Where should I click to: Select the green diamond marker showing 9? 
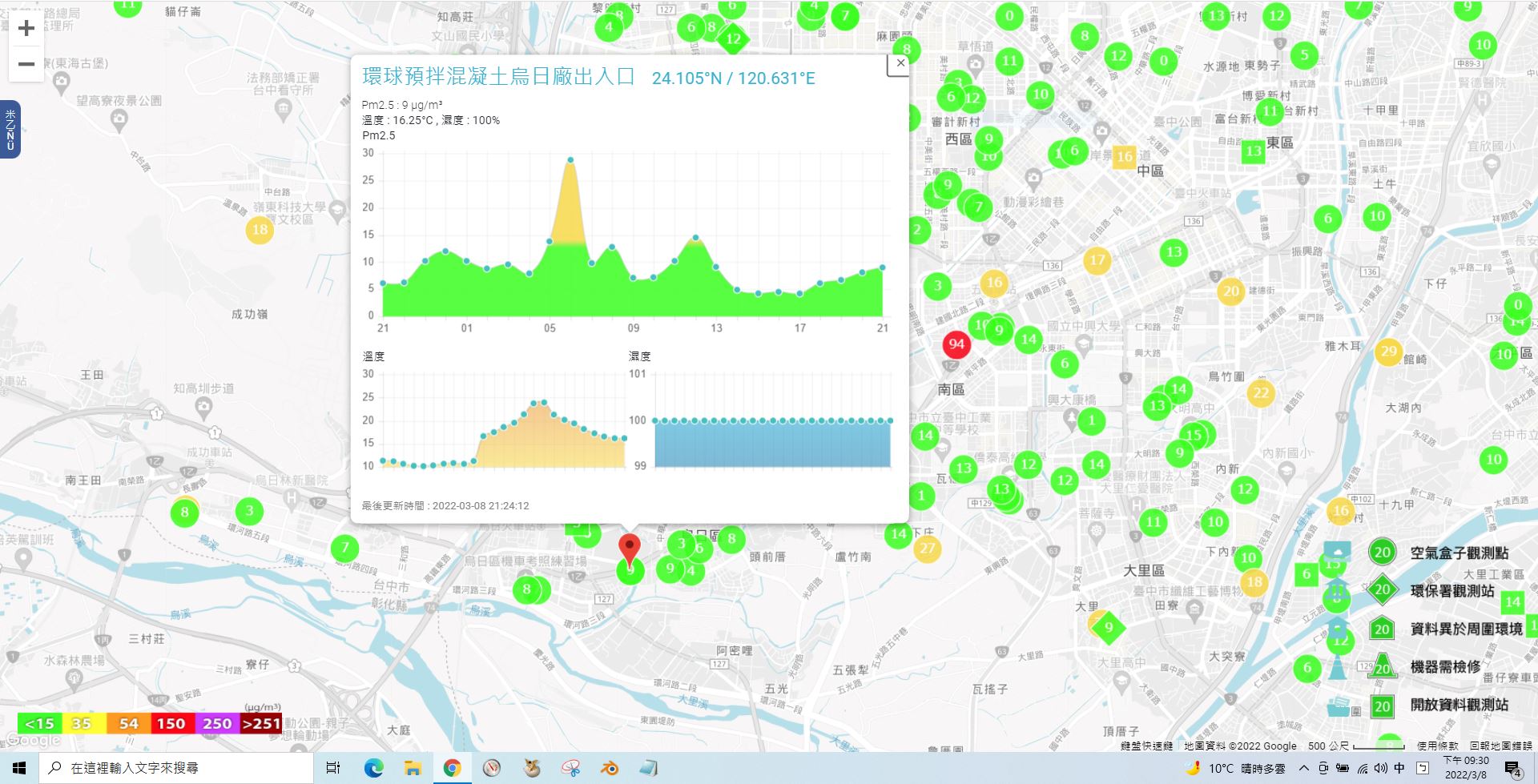1109,628
